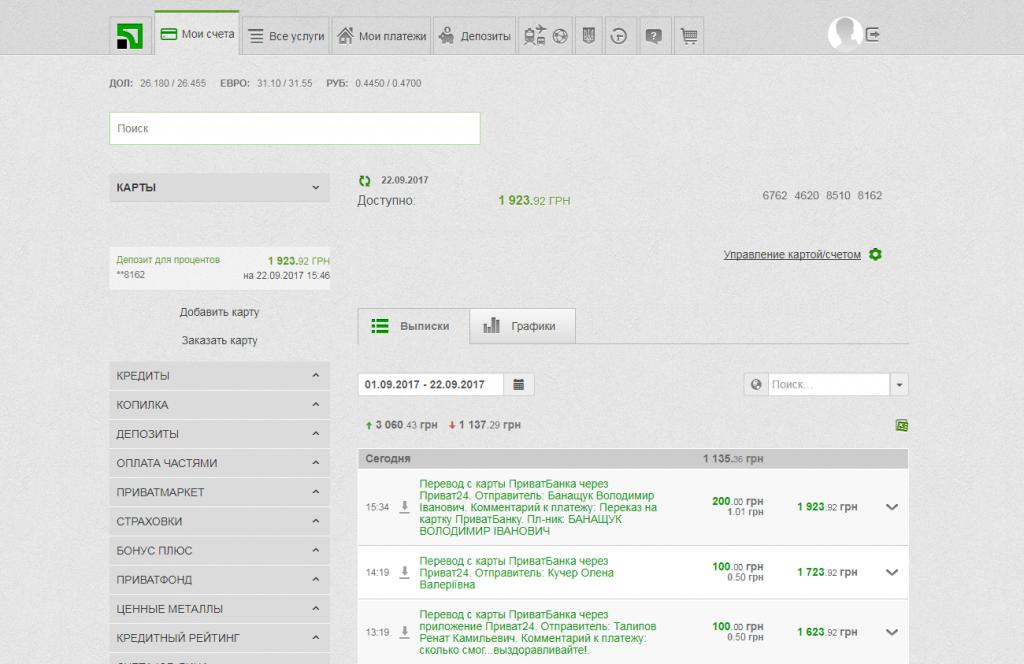1024x664 pixels.
Task: Click the main Поиск search field
Action: [x=294, y=129]
